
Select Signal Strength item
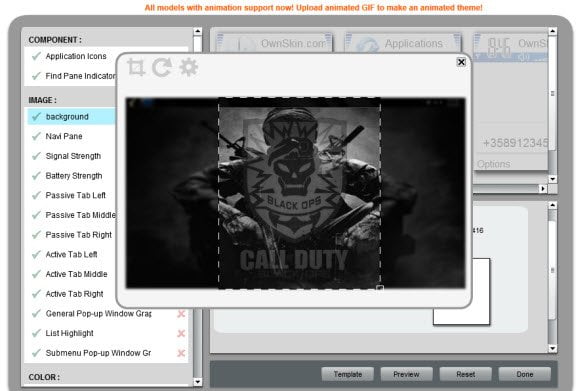72,156
